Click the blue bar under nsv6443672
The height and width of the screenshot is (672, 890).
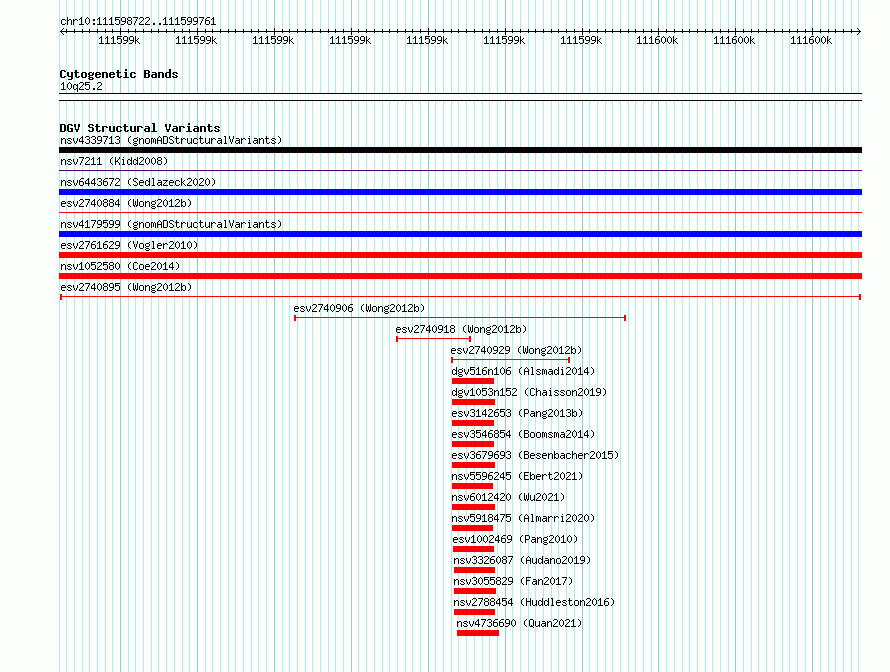point(460,192)
